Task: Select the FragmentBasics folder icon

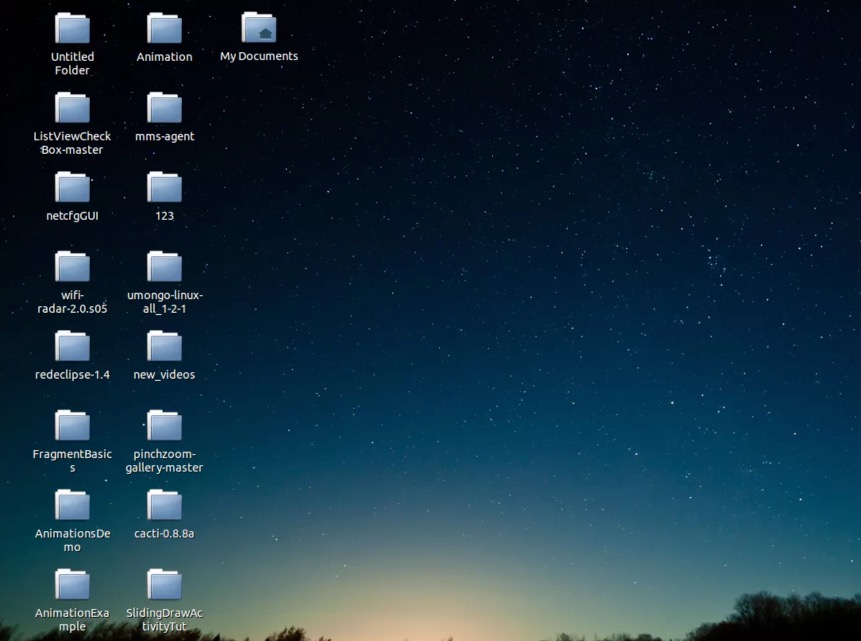Action: (x=72, y=426)
